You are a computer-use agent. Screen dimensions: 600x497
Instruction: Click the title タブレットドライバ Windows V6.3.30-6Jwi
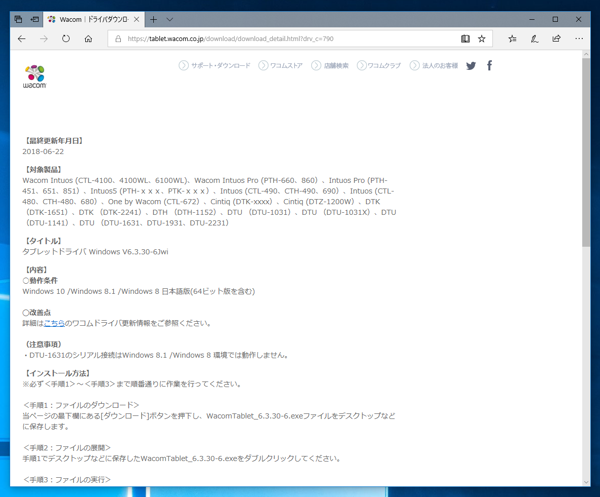(95, 252)
